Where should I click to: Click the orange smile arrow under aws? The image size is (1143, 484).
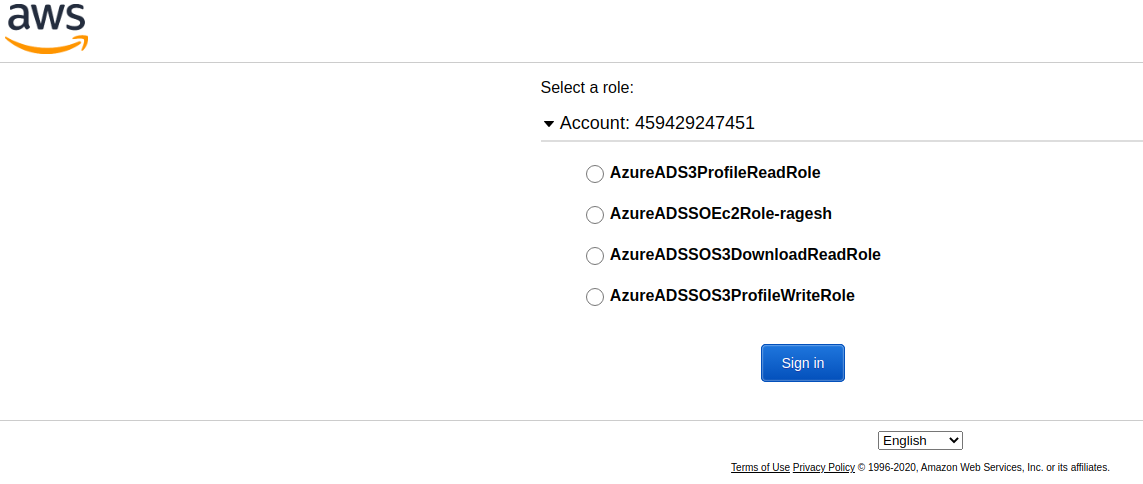(x=47, y=44)
